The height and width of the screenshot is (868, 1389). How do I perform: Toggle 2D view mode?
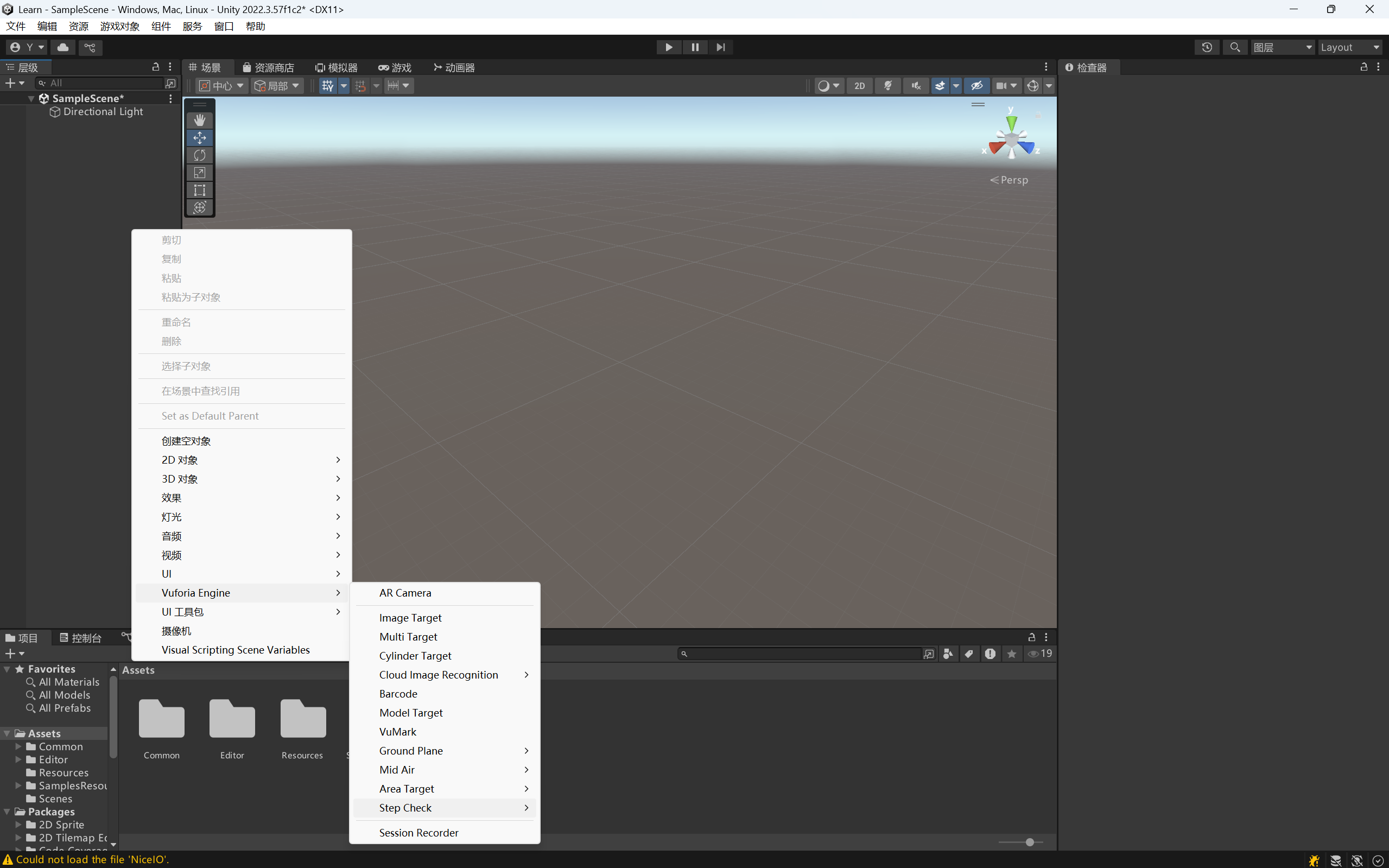(x=859, y=86)
